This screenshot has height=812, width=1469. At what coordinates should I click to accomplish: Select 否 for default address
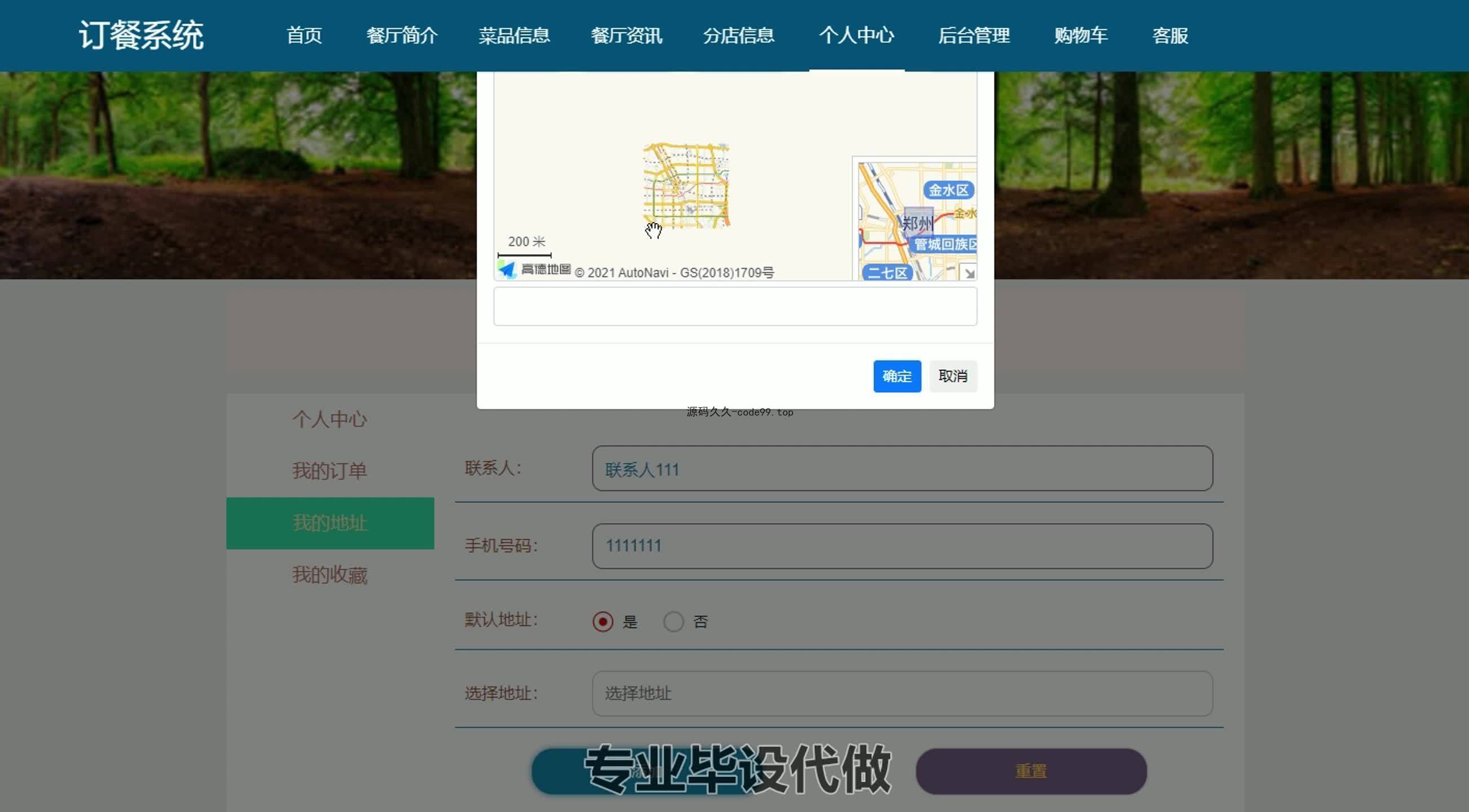[674, 621]
